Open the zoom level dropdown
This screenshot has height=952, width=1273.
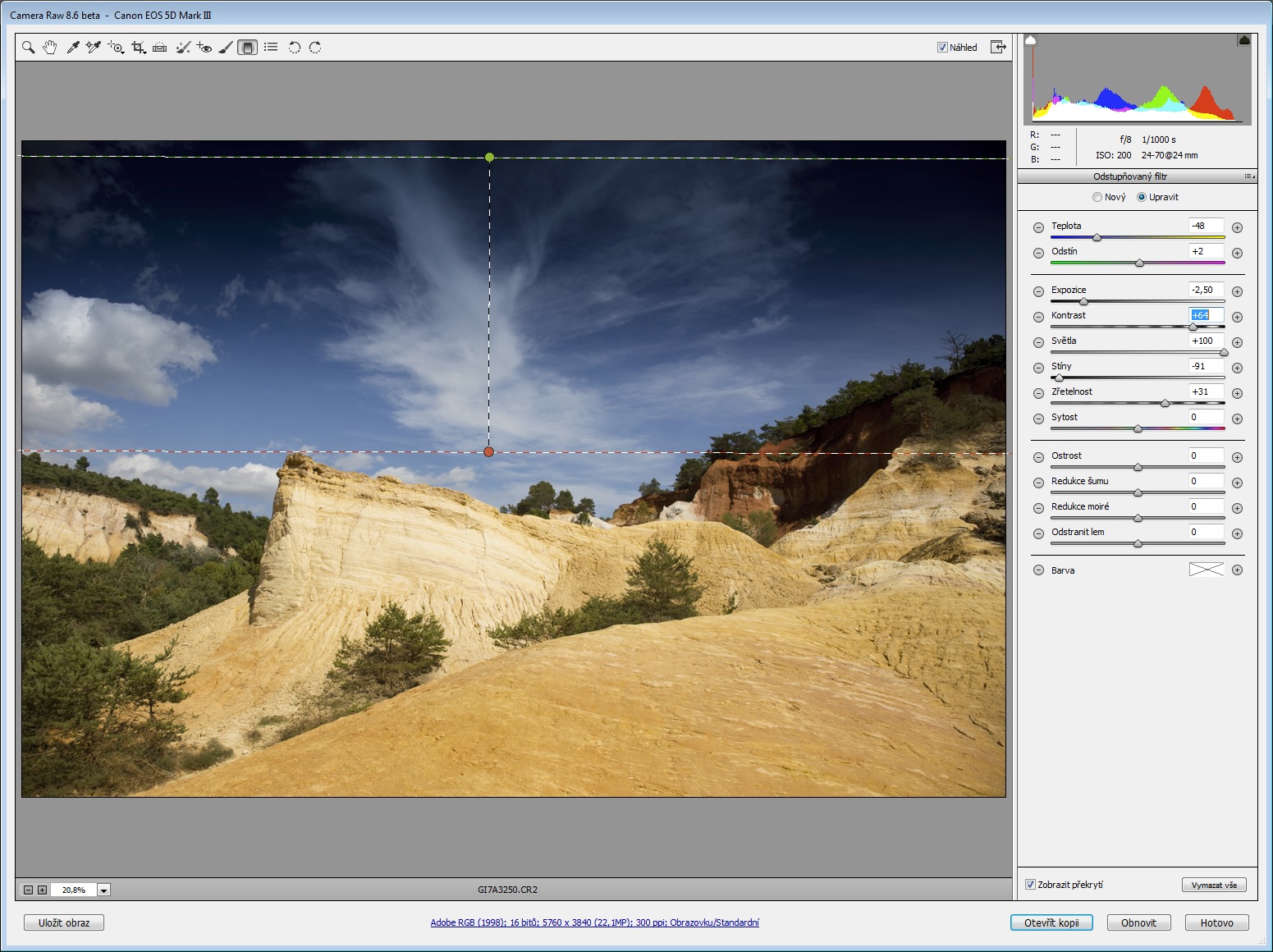point(103,890)
